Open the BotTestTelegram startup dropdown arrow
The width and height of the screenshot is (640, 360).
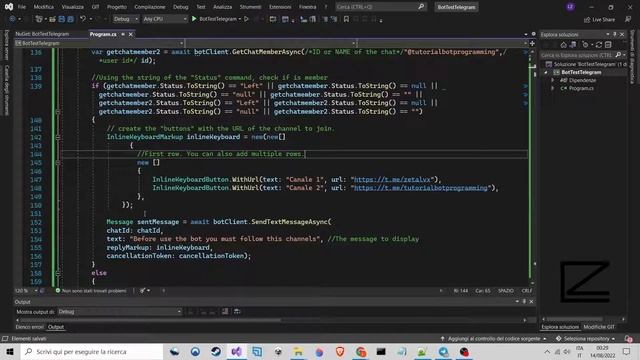(x=240, y=19)
